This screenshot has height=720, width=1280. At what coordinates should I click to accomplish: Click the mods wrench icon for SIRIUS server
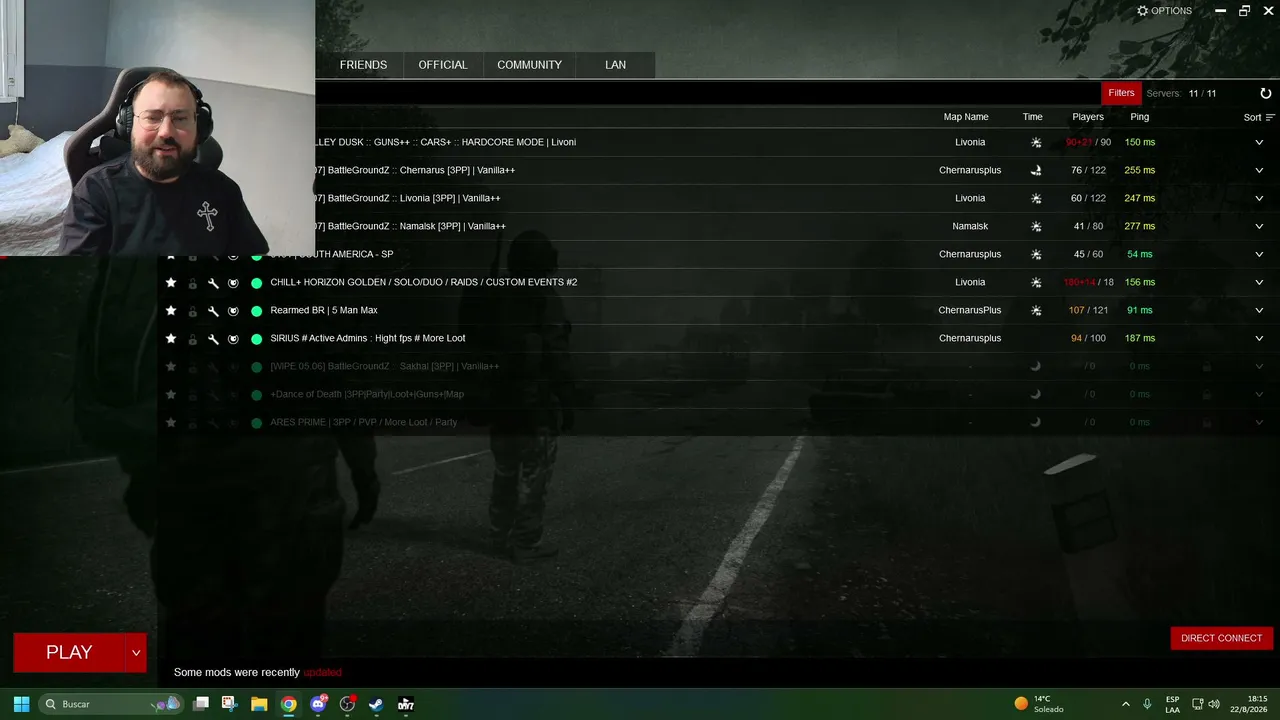pos(213,339)
